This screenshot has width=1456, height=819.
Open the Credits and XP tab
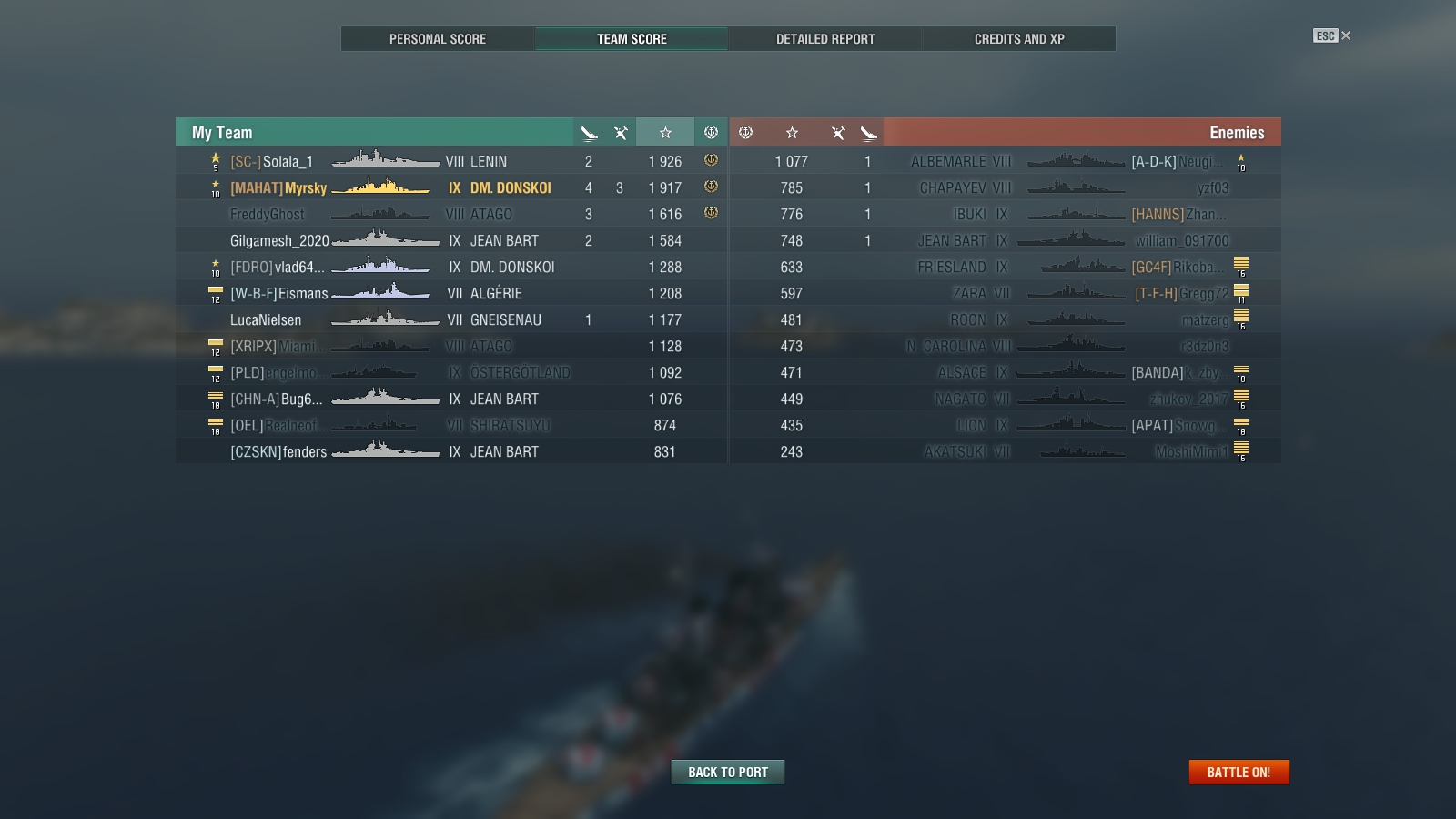[1019, 39]
